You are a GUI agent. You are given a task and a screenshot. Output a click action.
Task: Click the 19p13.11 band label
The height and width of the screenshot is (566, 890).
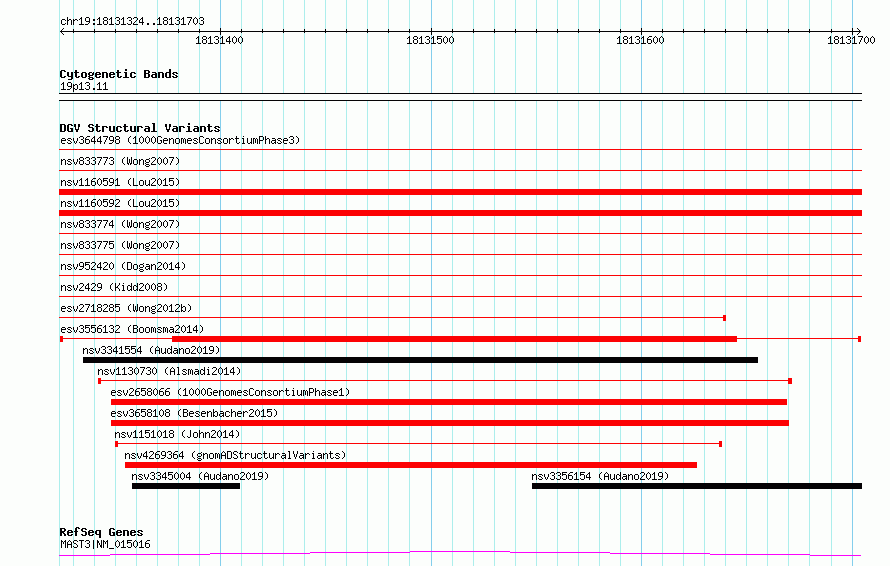pos(84,86)
